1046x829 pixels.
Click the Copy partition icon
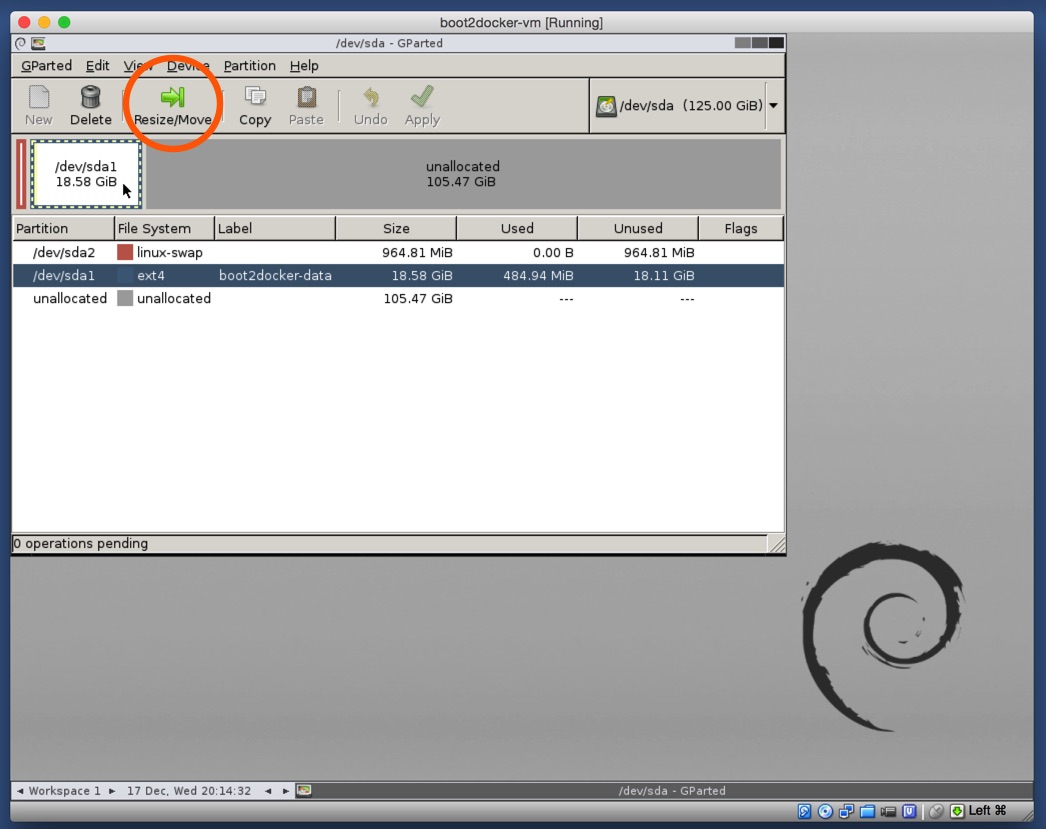point(255,97)
